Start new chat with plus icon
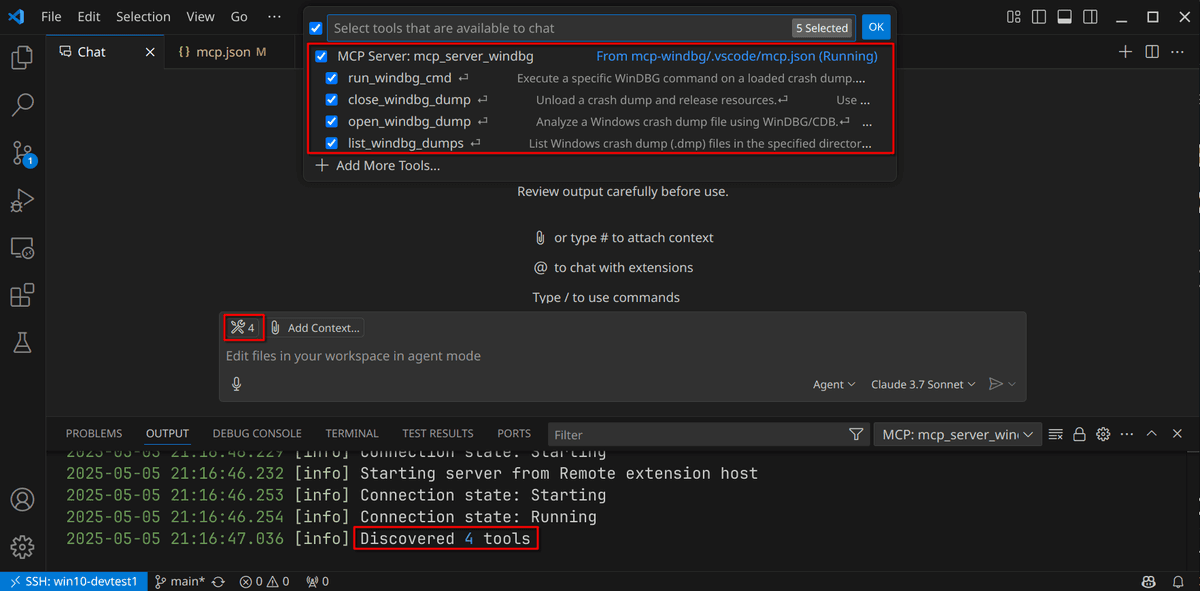 [x=1125, y=52]
